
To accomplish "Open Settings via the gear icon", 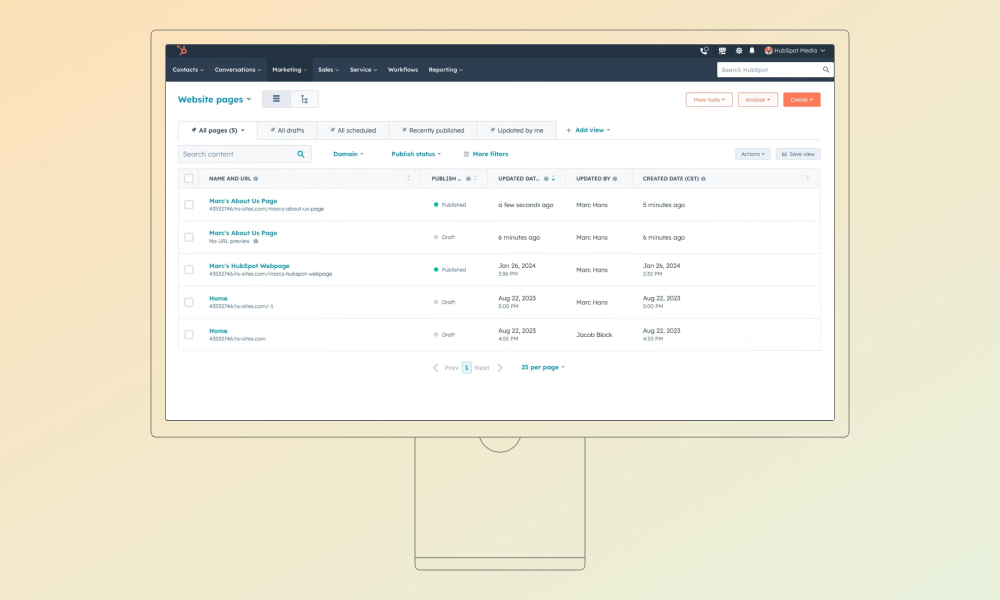I will point(738,50).
